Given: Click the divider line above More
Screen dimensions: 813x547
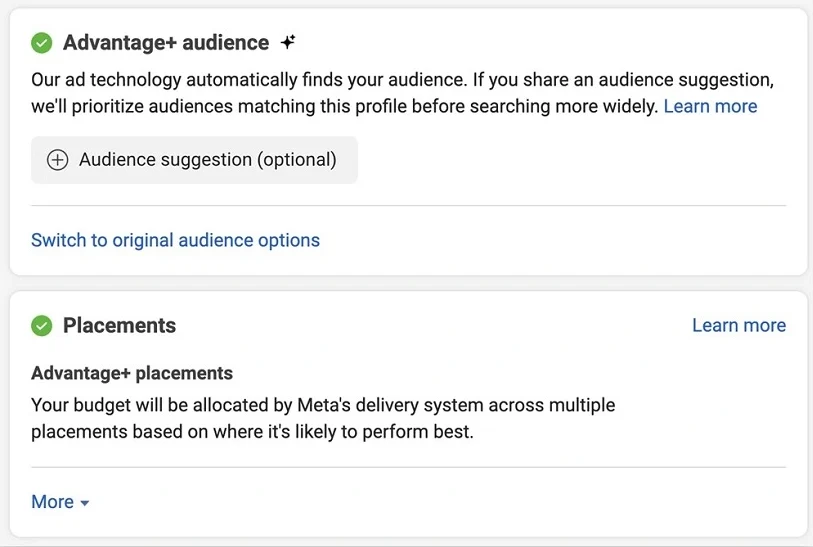Looking at the screenshot, I should [408, 467].
